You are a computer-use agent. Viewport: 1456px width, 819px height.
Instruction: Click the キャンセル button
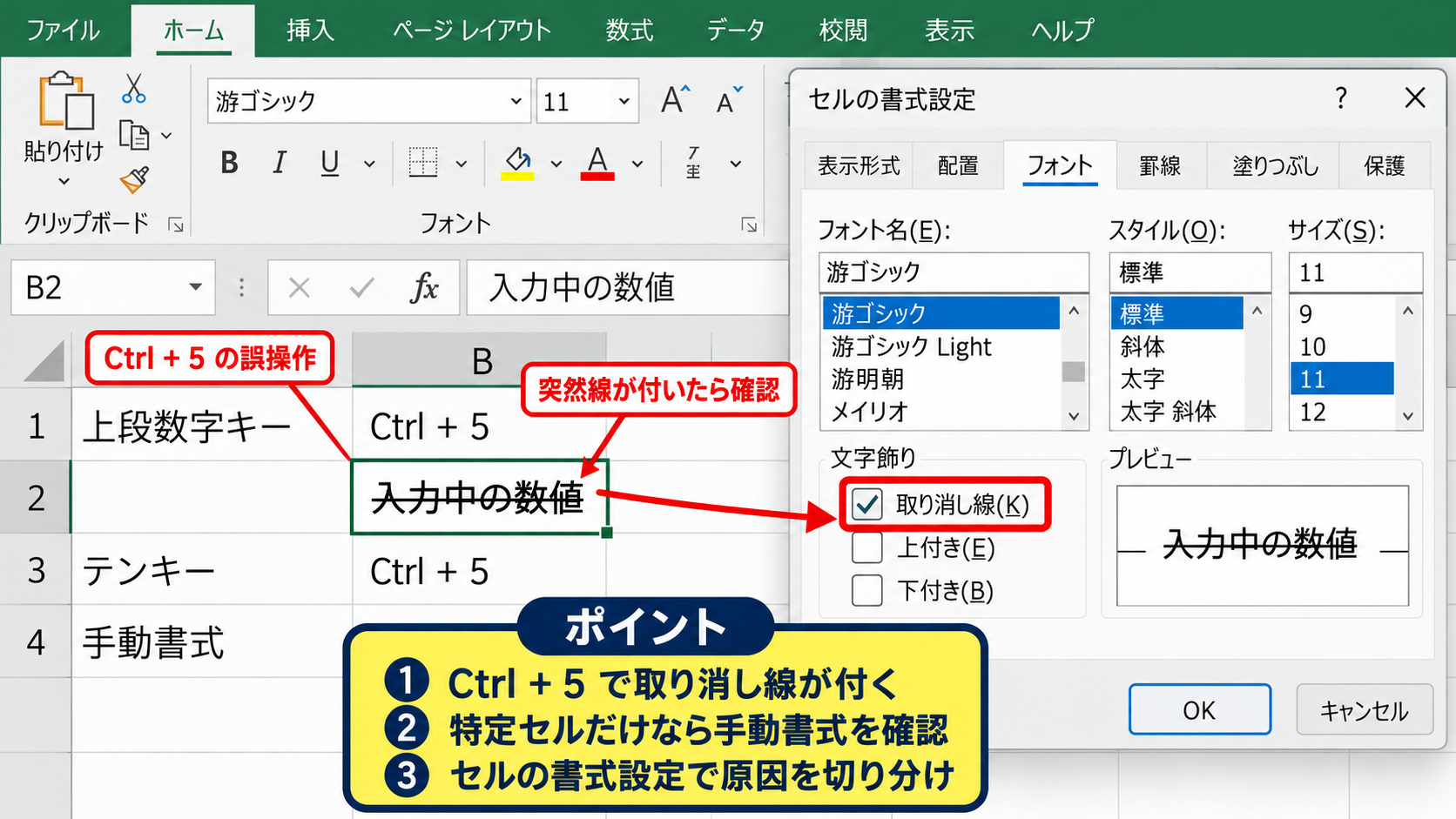1365,710
